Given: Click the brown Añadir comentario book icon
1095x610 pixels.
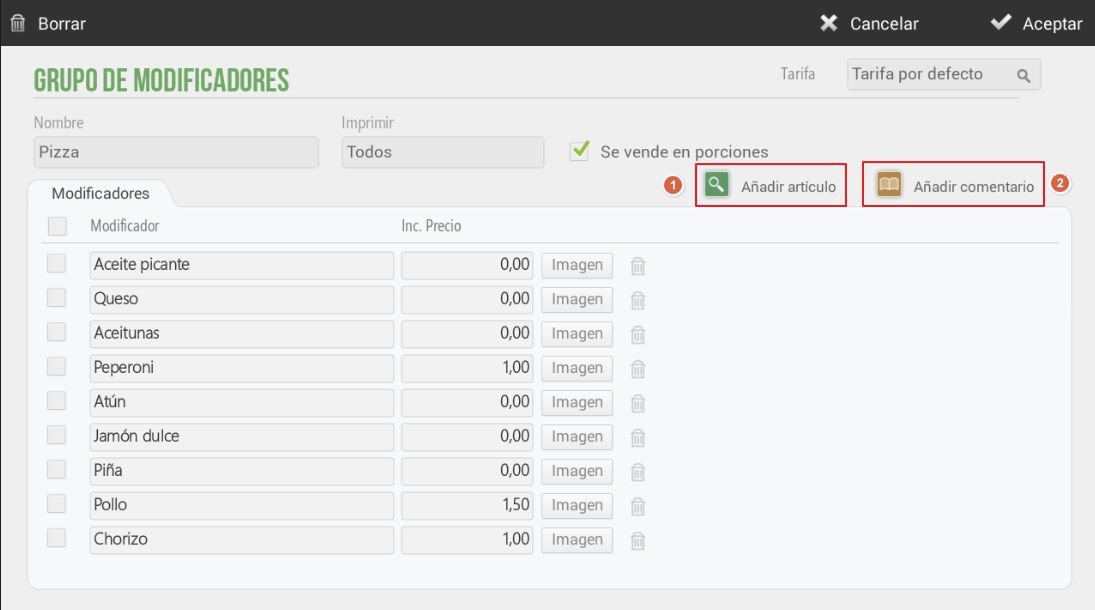Looking at the screenshot, I should 889,185.
